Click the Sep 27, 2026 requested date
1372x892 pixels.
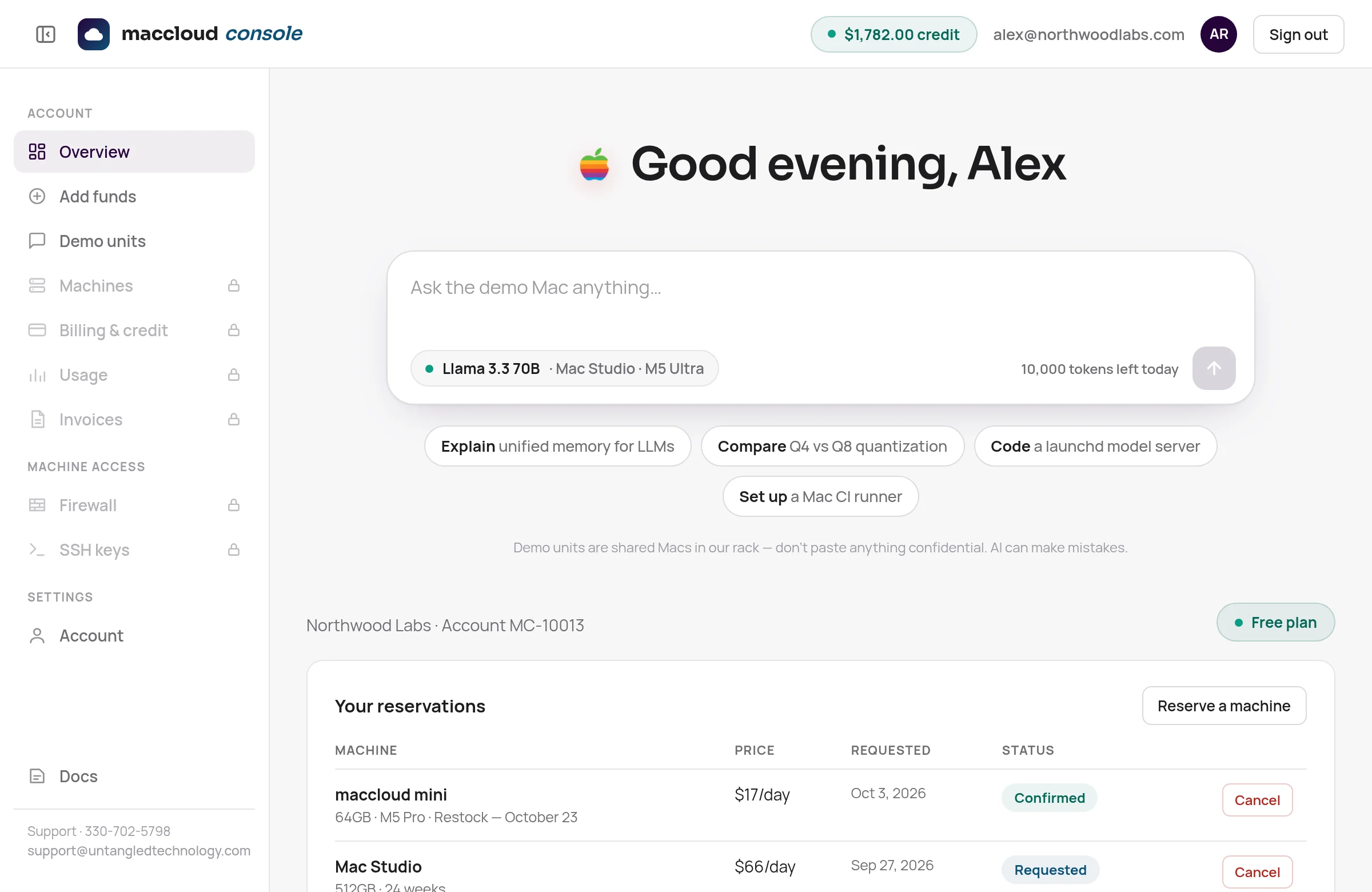[x=892, y=866]
